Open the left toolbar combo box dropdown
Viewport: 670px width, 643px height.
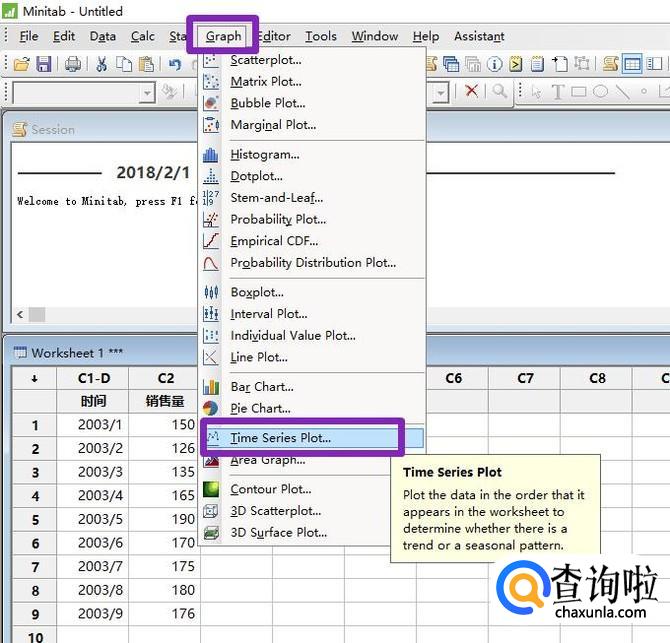pos(147,93)
